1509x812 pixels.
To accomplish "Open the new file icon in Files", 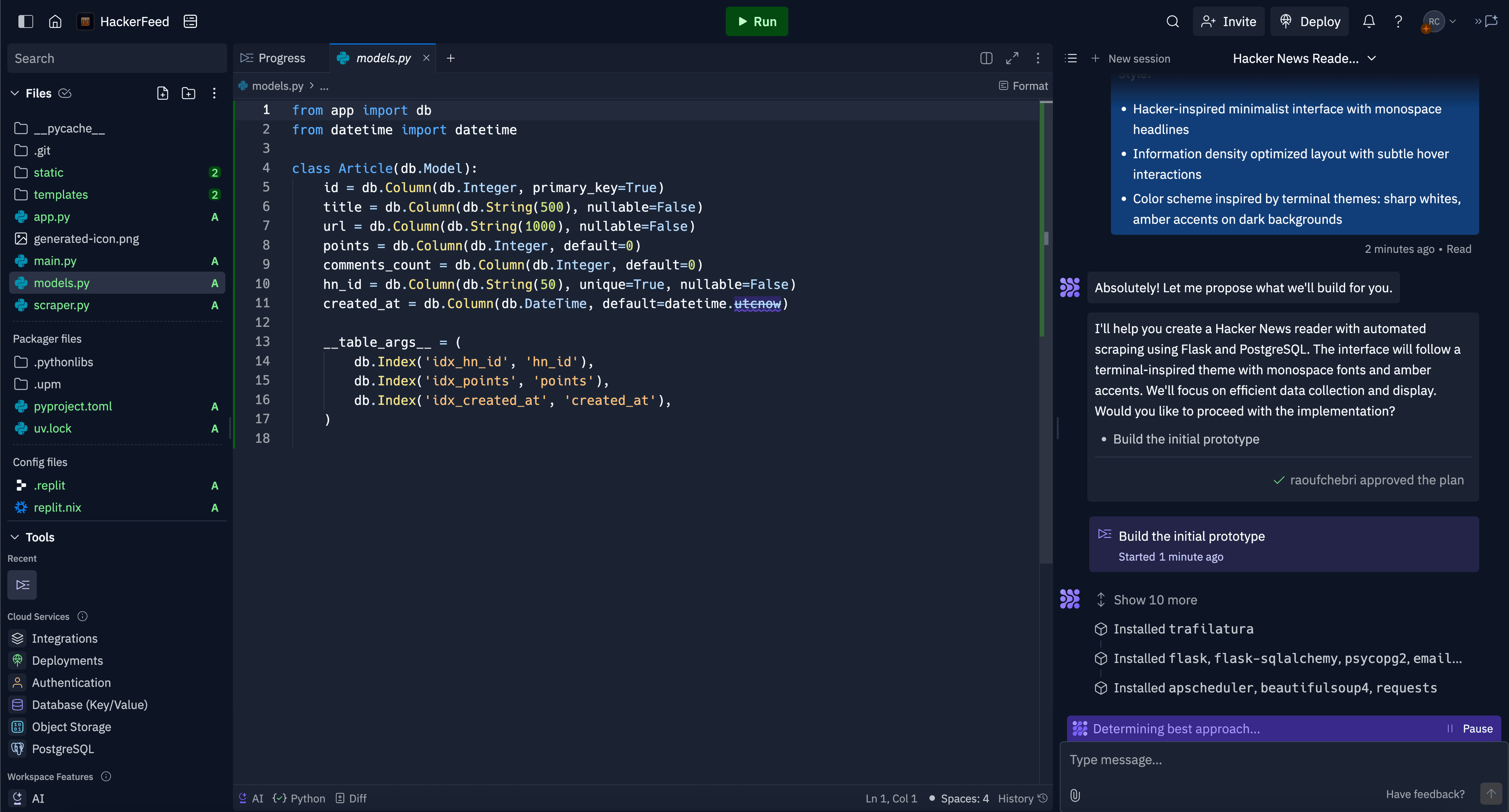I will coord(163,93).
